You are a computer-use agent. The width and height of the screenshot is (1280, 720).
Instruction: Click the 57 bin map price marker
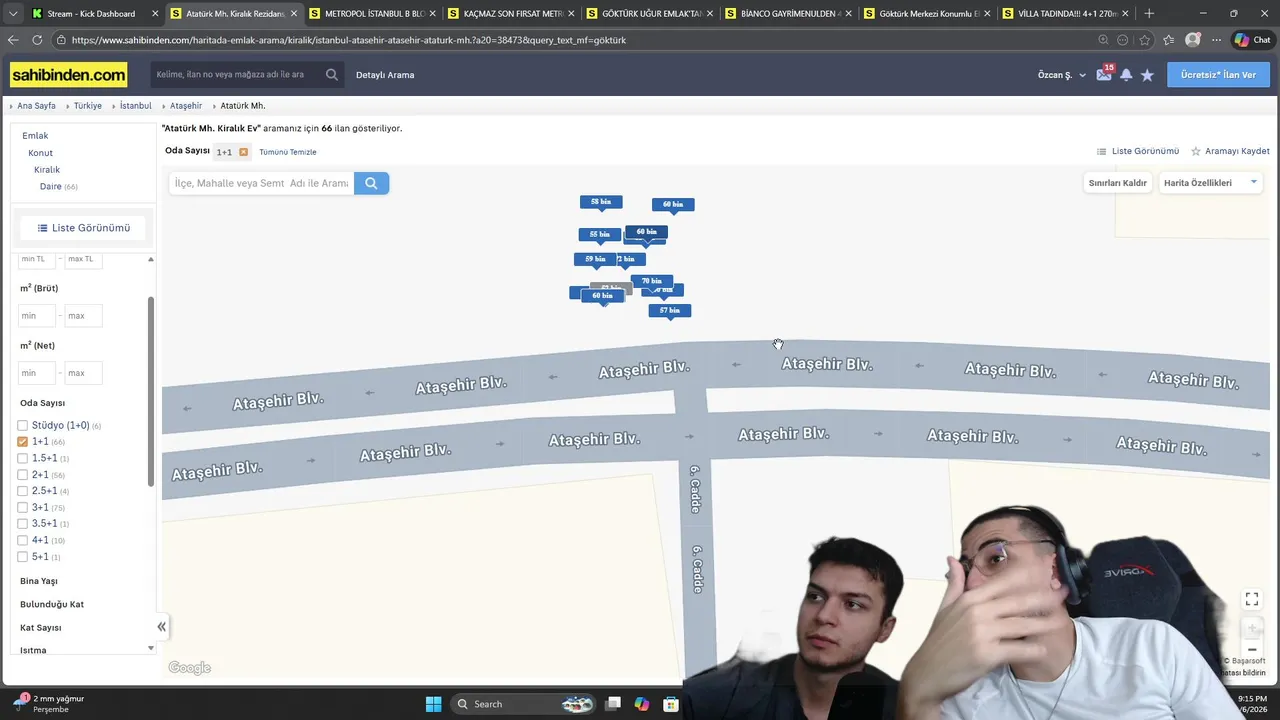[x=670, y=311]
